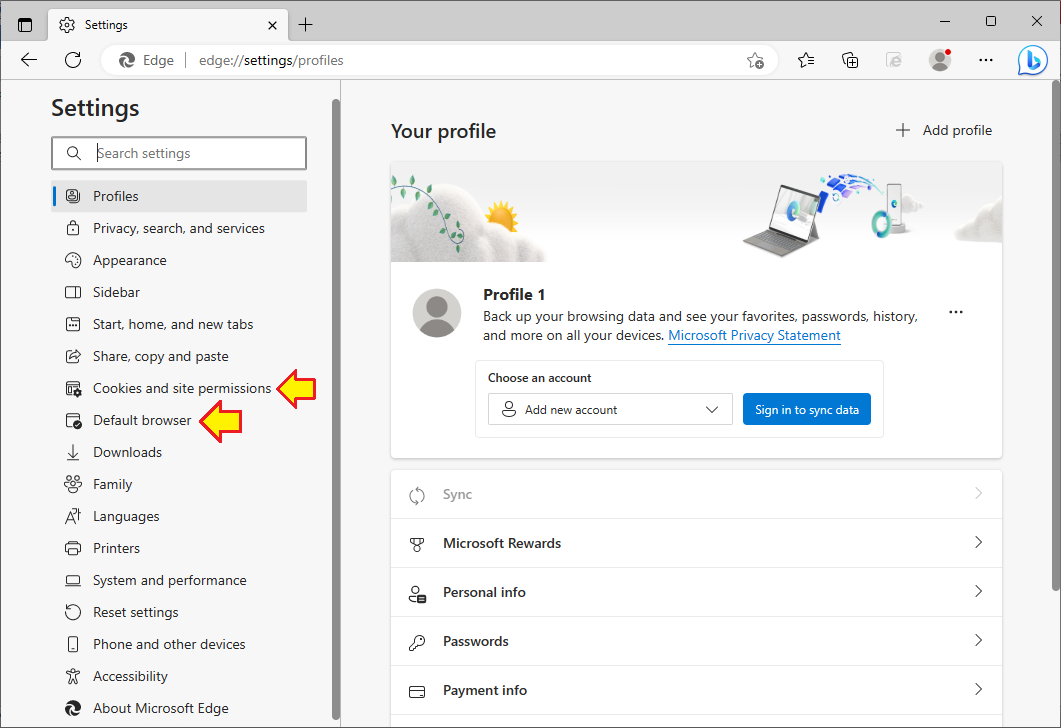Open more options for Profile 1

coord(955,312)
